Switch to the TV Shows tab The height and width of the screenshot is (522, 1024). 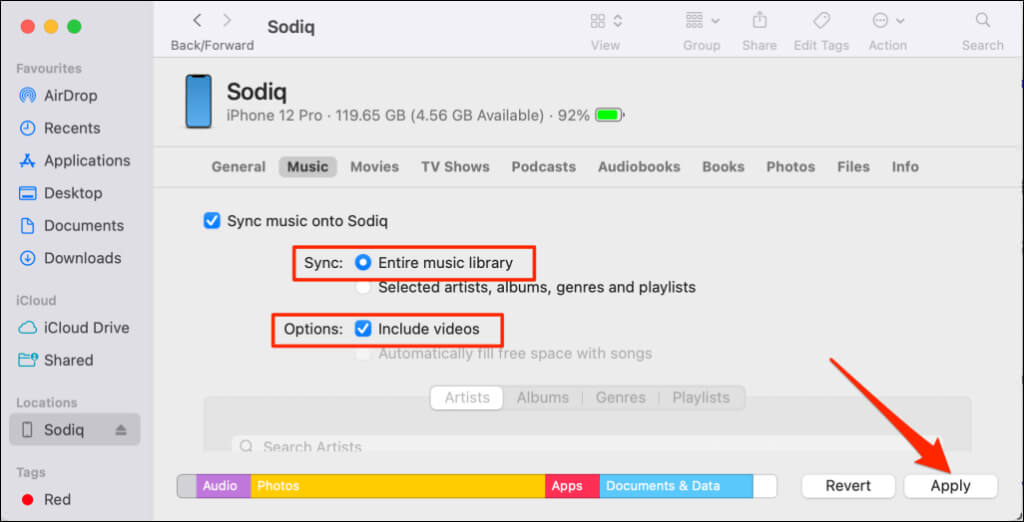(x=455, y=167)
